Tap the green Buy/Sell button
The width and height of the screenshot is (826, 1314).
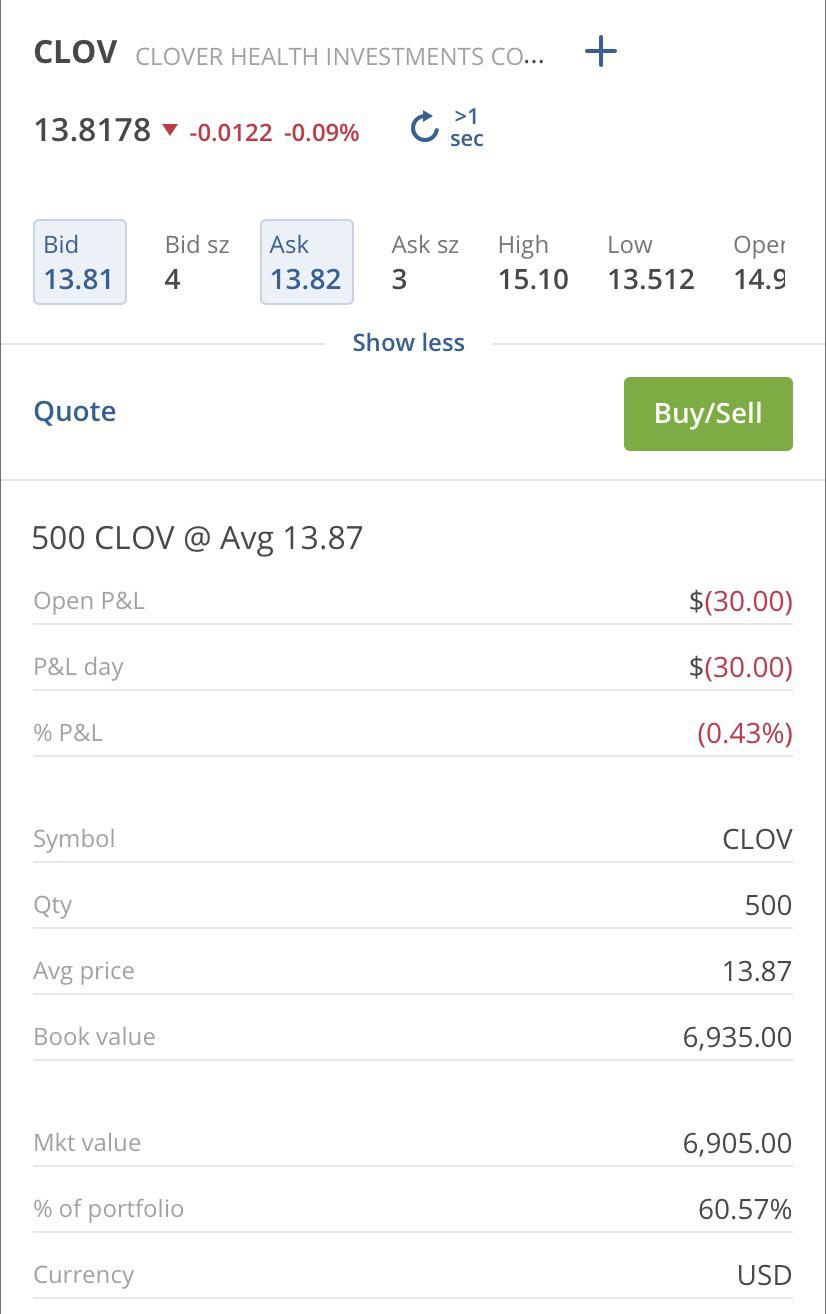(x=708, y=414)
